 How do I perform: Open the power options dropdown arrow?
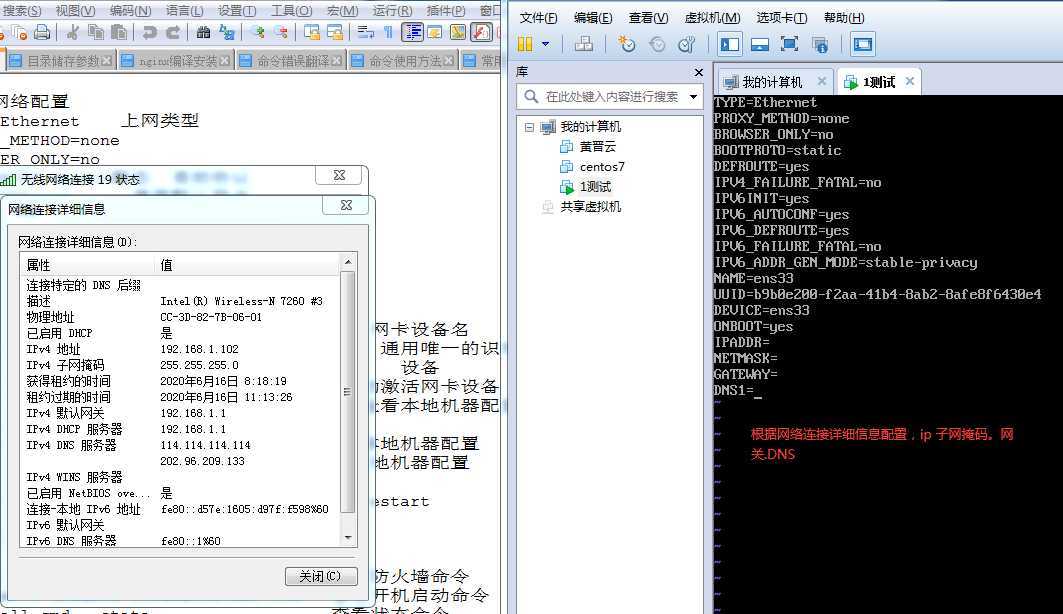point(545,45)
